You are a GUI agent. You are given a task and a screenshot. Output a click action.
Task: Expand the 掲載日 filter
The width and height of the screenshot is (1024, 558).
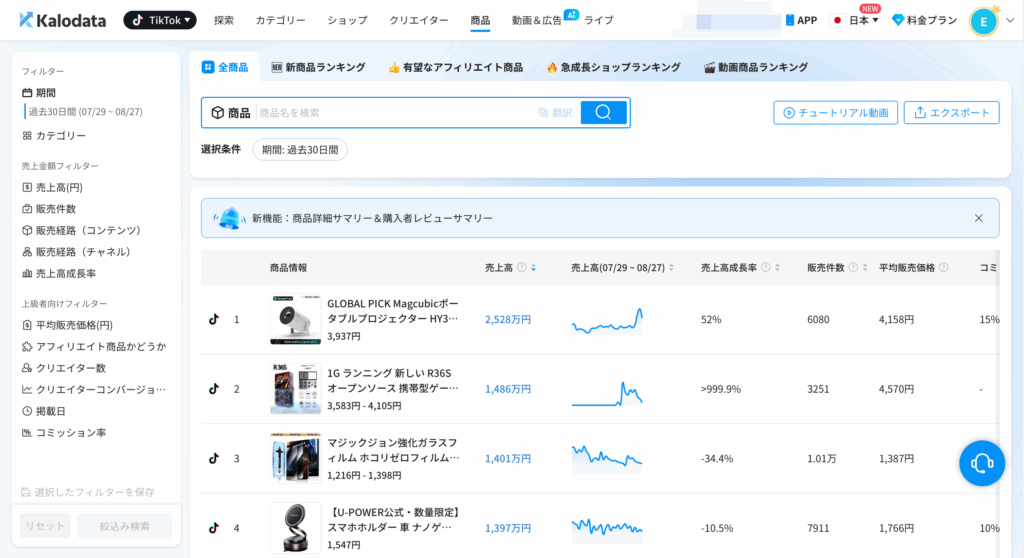44,412
